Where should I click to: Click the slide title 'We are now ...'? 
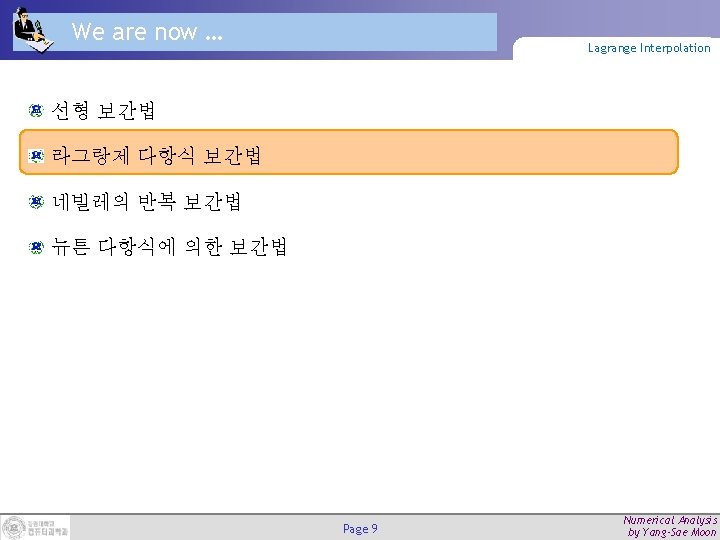tap(147, 32)
